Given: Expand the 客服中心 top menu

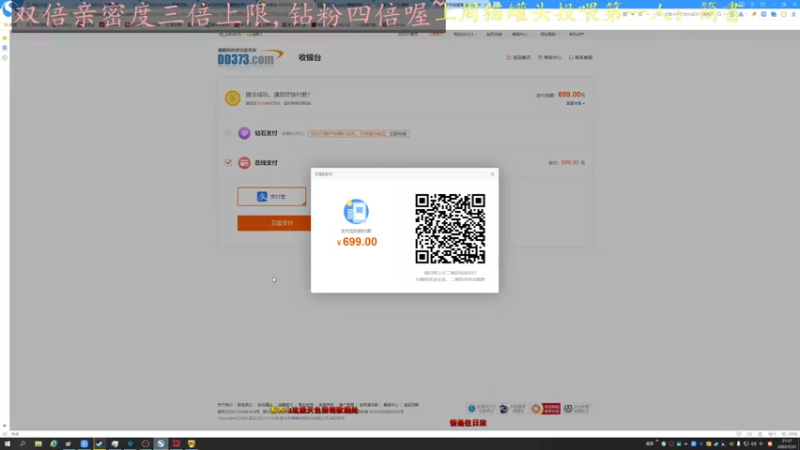Looking at the screenshot, I should click(x=520, y=34).
